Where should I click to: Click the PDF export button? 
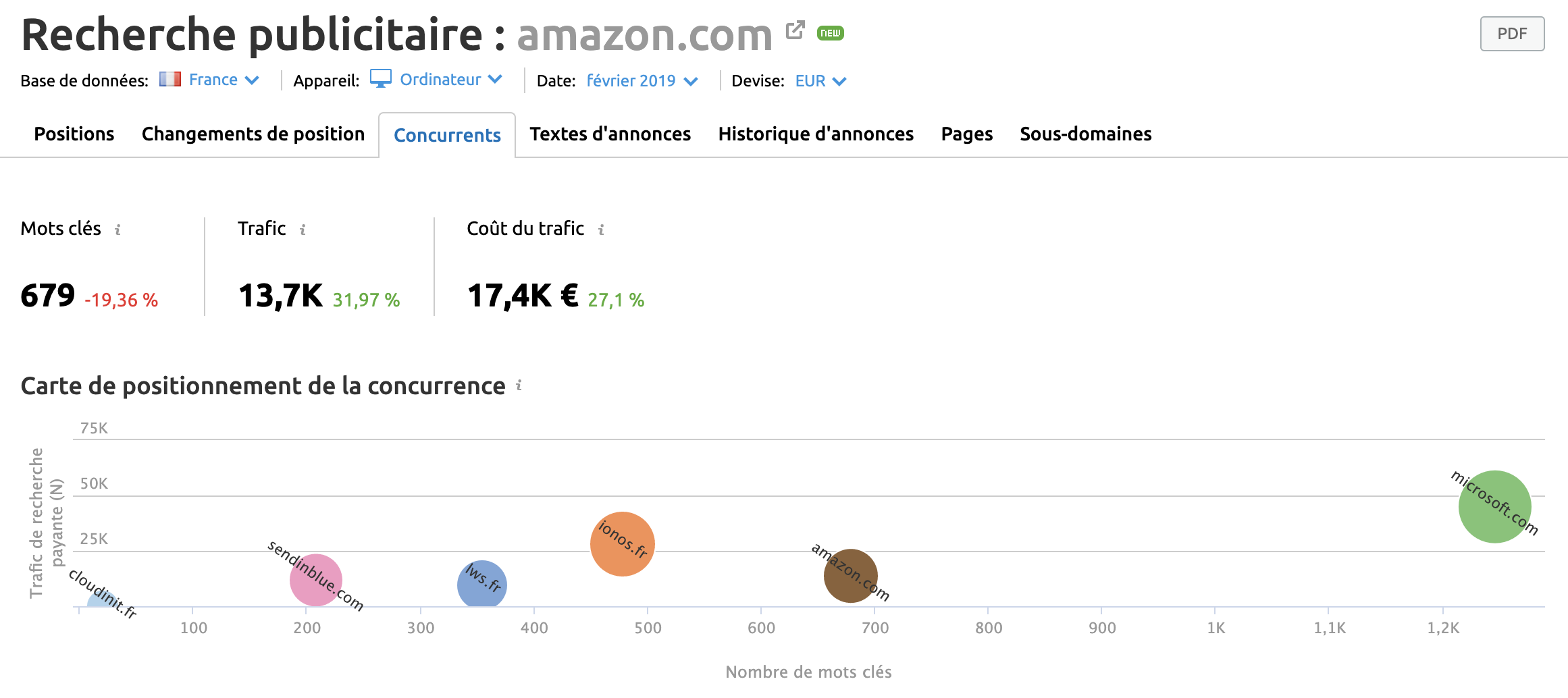pos(1512,32)
